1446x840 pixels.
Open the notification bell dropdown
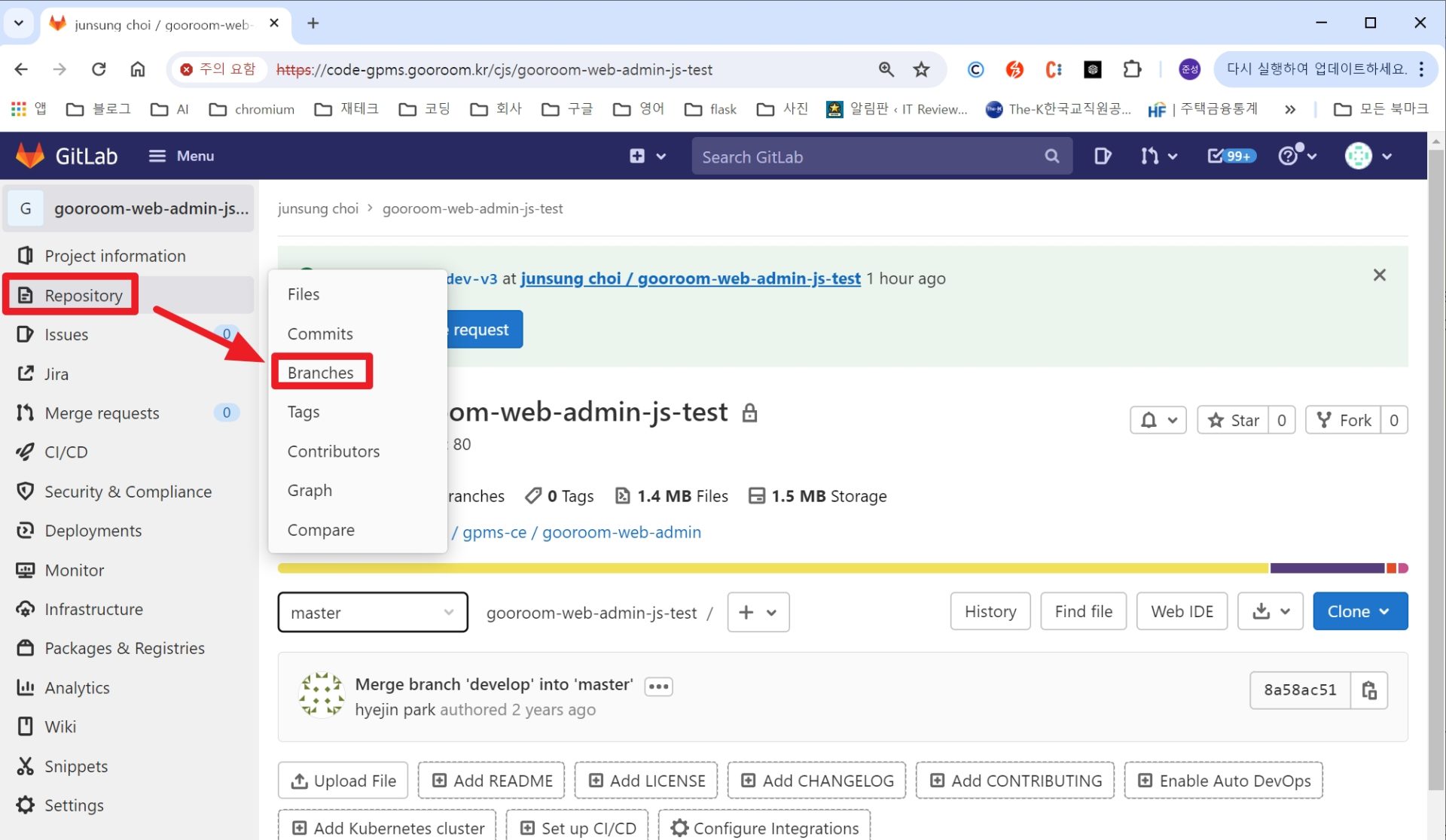[1158, 420]
